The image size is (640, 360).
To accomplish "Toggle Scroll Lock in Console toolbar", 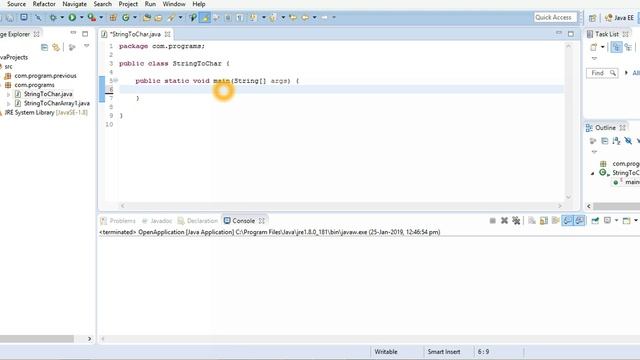I will (544, 221).
